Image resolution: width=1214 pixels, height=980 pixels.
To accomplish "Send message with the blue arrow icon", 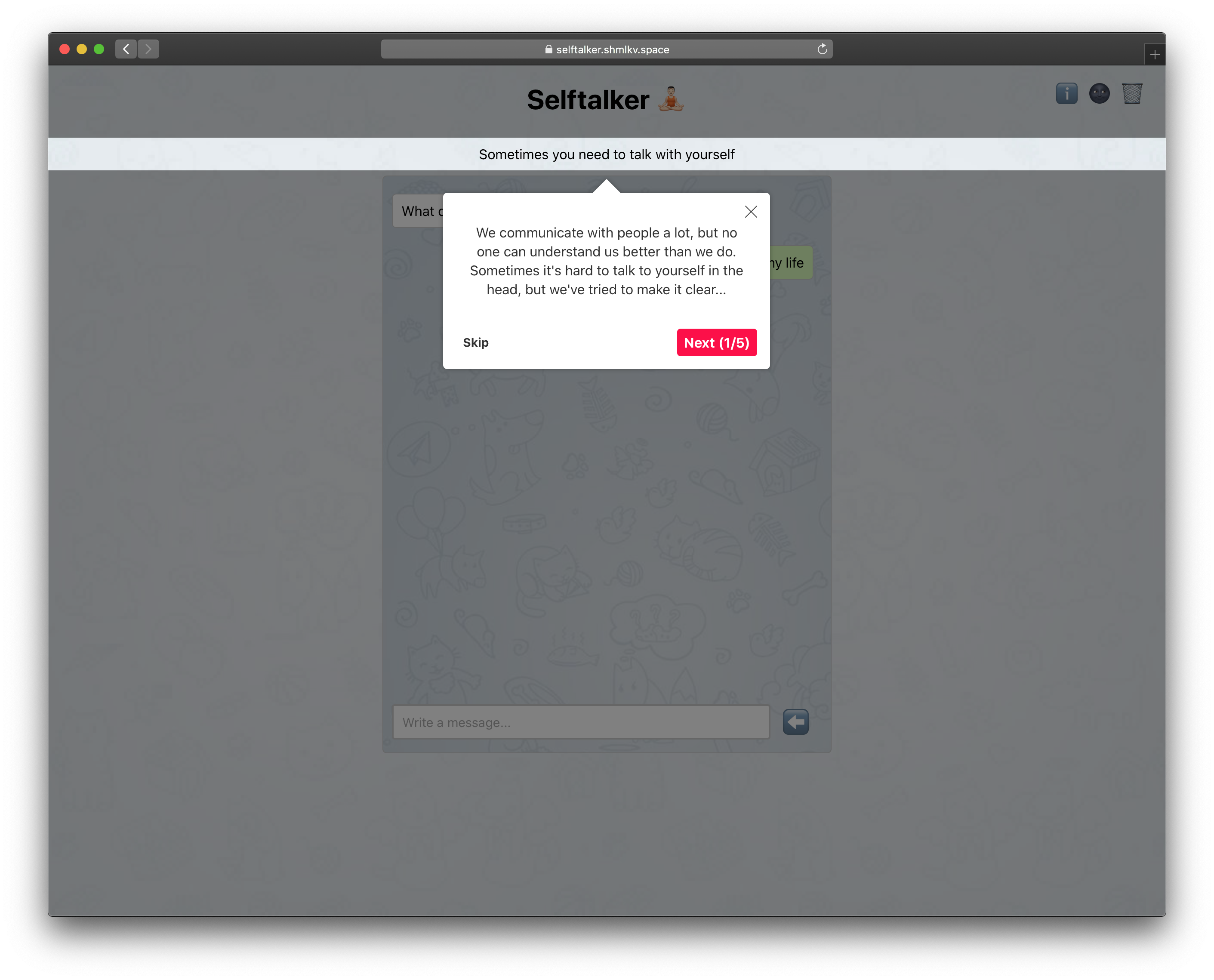I will [x=795, y=721].
